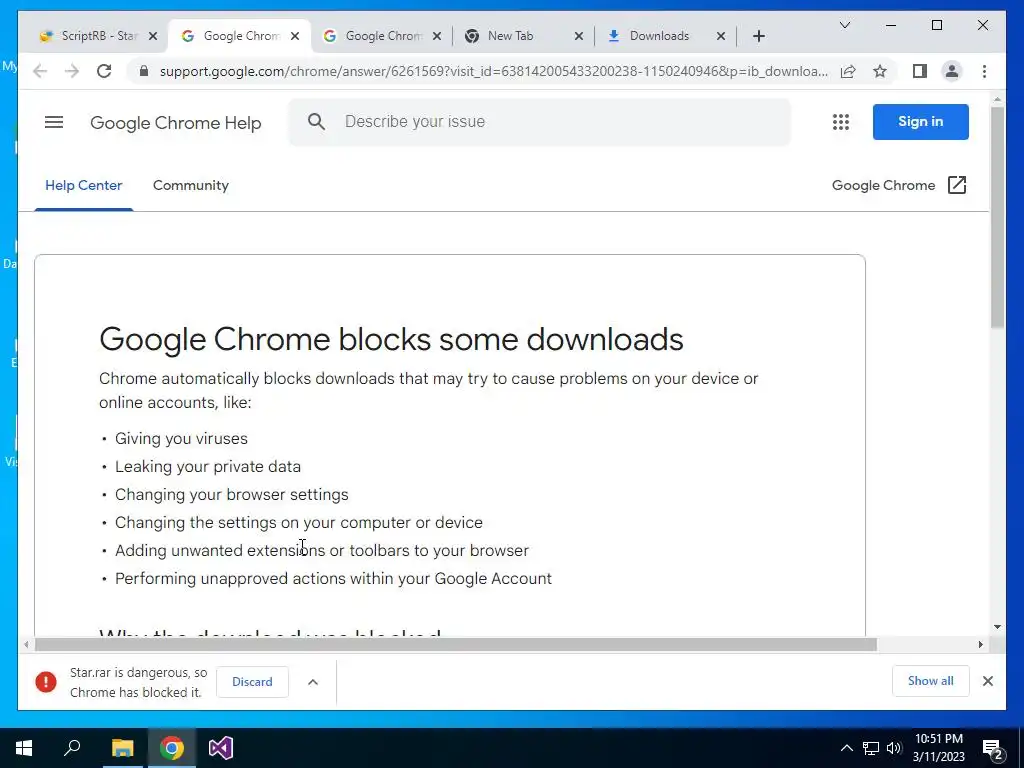Viewport: 1024px width, 768px height.
Task: Click Show all downloads
Action: (930, 681)
